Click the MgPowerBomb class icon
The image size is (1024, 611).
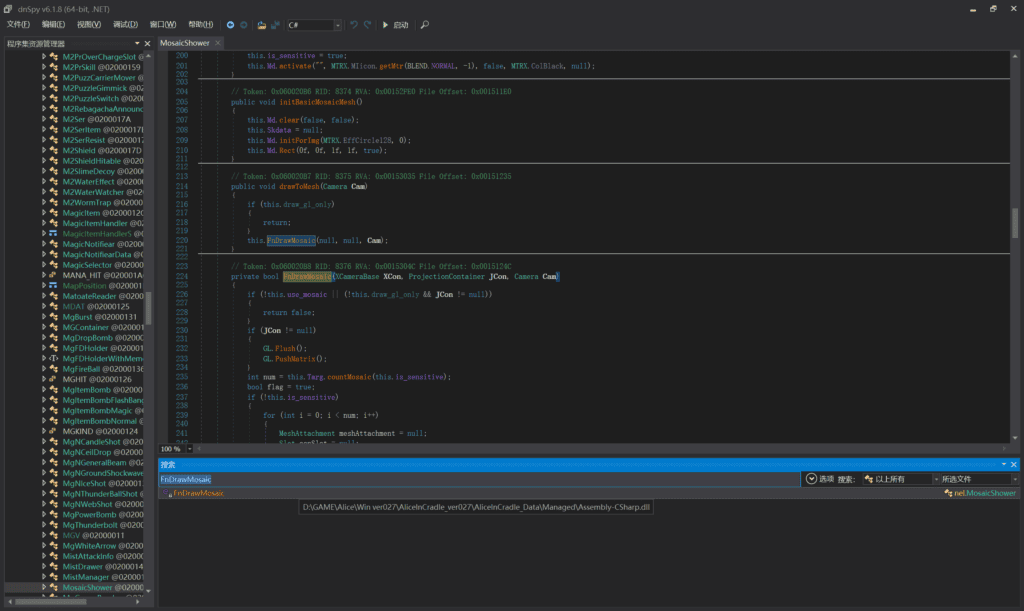pyautogui.click(x=54, y=514)
